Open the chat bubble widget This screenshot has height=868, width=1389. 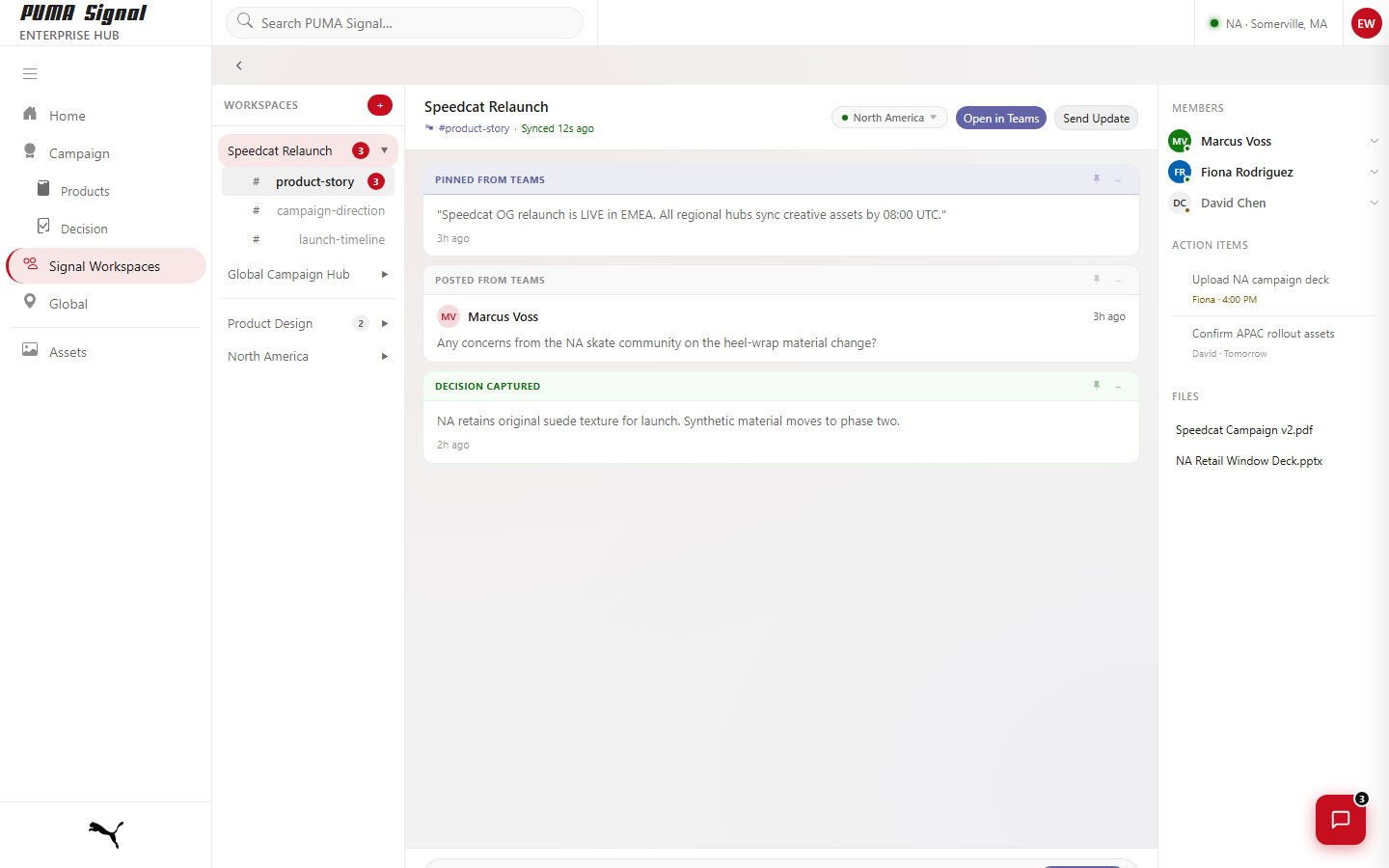(1341, 820)
